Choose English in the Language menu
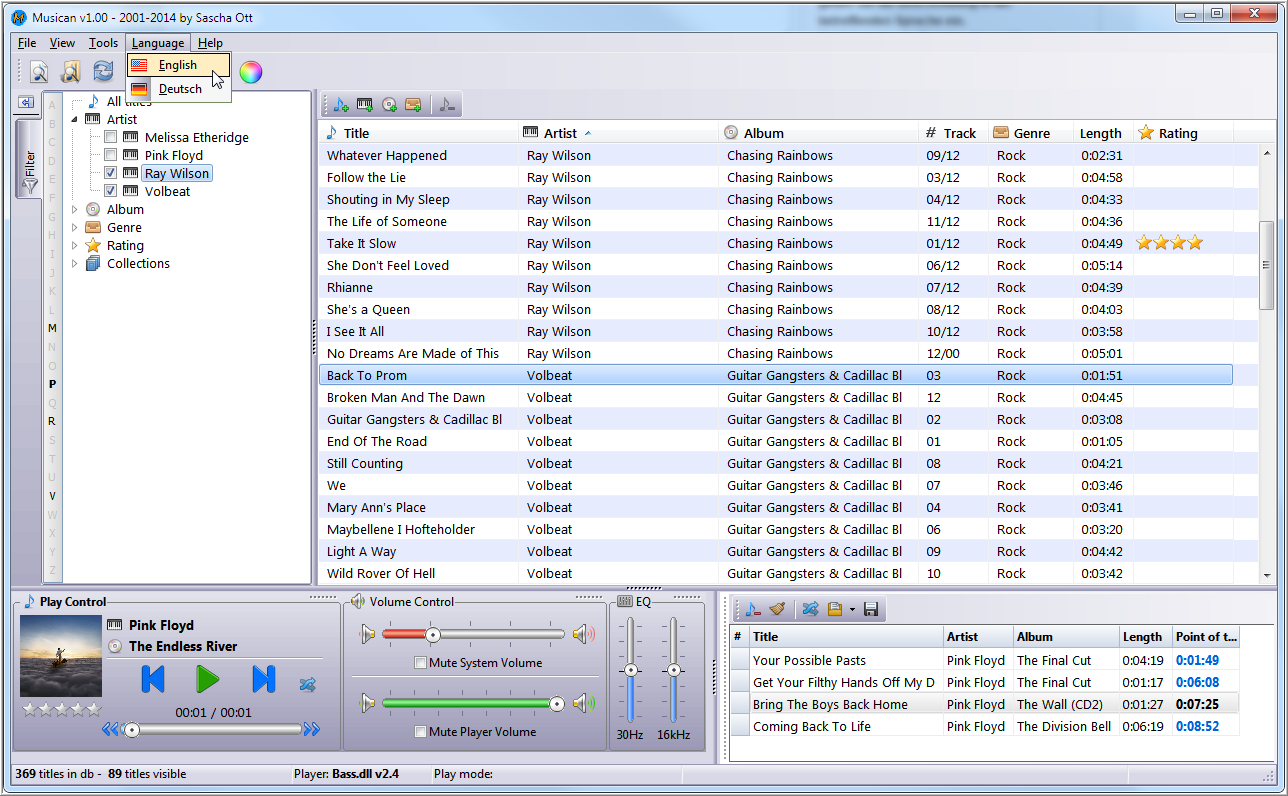This screenshot has width=1288, height=796. coord(179,65)
